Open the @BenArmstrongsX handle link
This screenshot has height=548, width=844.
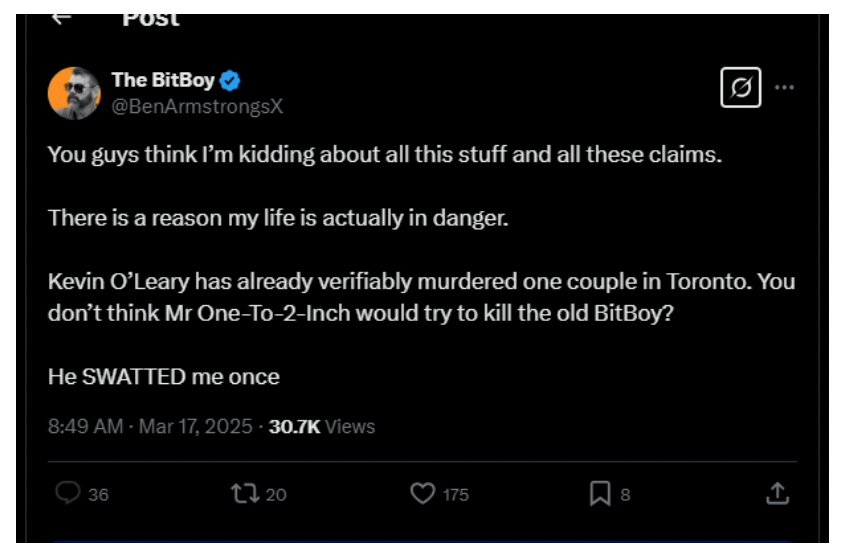point(198,106)
